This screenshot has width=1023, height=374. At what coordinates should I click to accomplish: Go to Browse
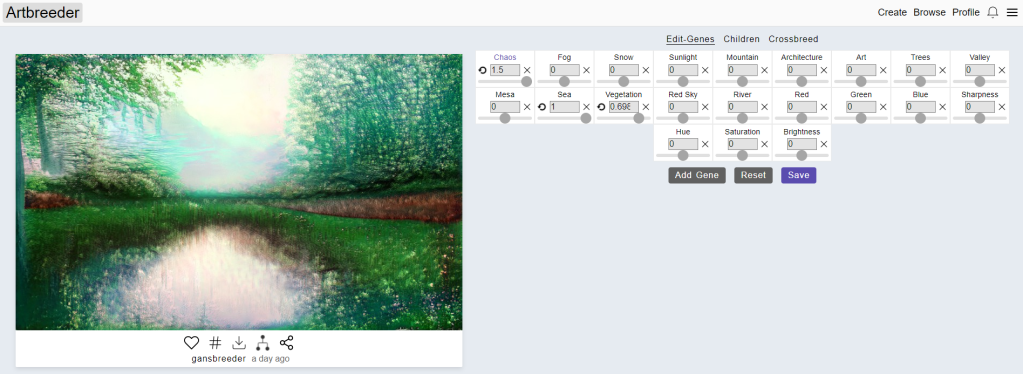[x=929, y=12]
